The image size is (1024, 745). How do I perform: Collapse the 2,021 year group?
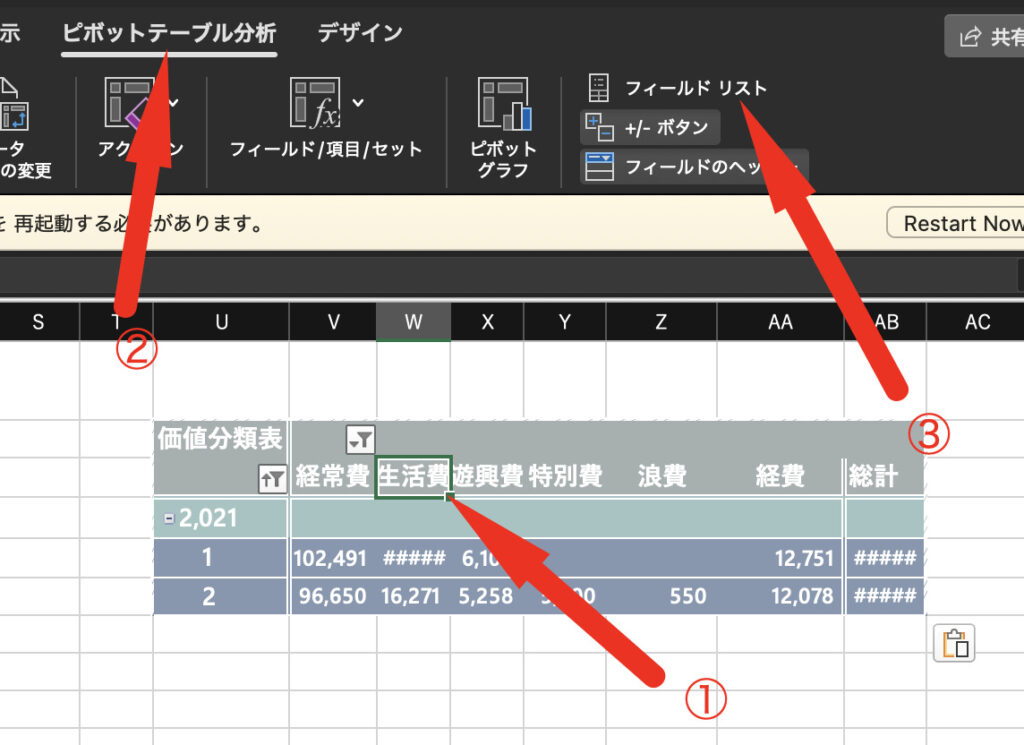click(169, 519)
